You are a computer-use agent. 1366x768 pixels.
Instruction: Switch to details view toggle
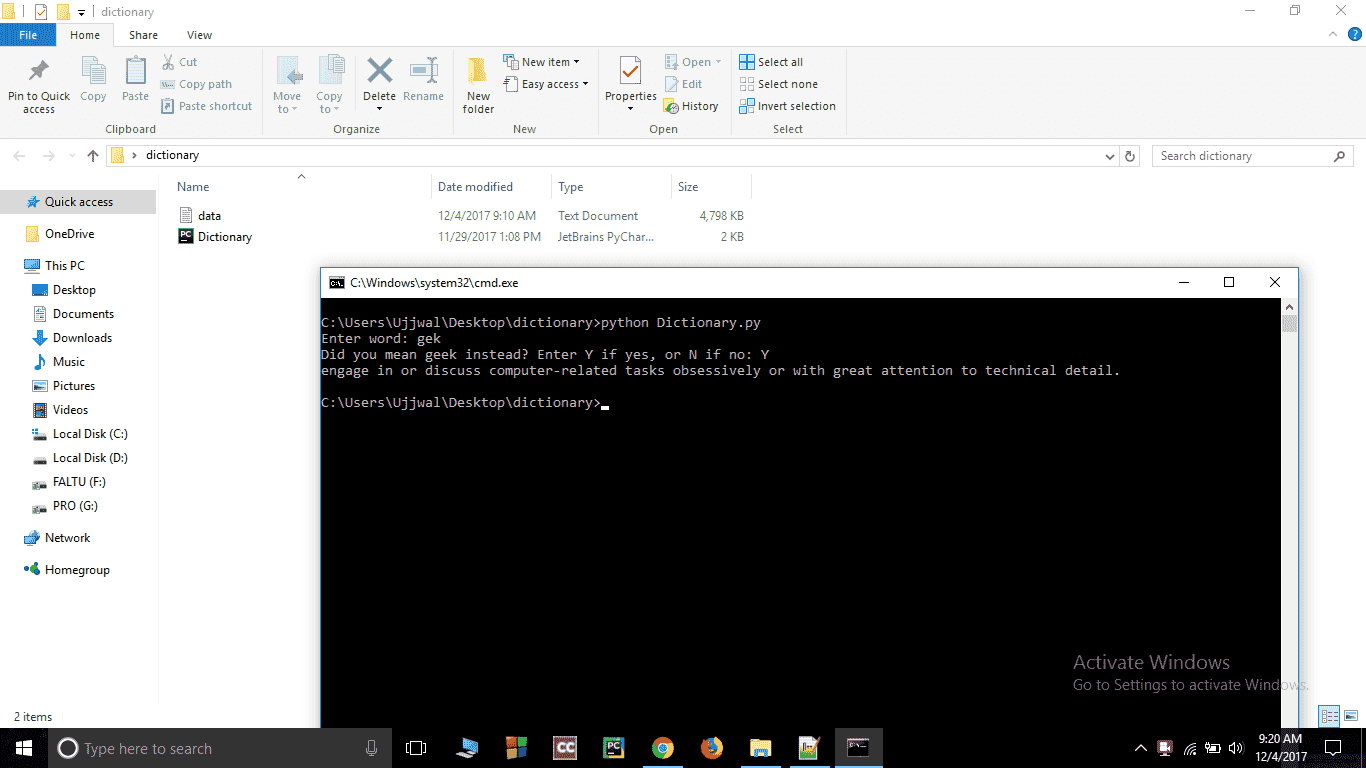(x=1329, y=716)
